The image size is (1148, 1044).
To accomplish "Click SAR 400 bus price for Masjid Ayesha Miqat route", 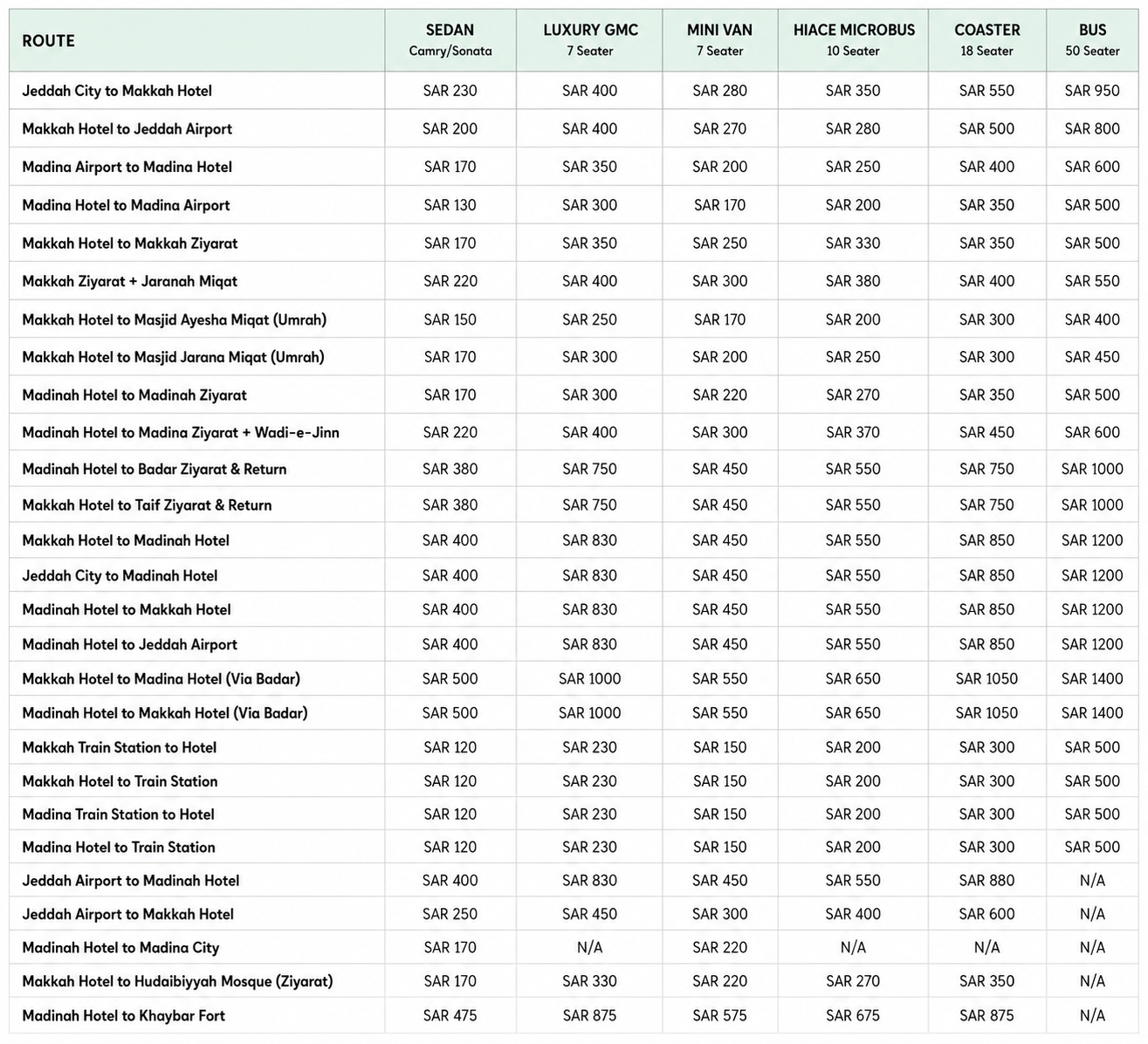I will coord(1092,319).
